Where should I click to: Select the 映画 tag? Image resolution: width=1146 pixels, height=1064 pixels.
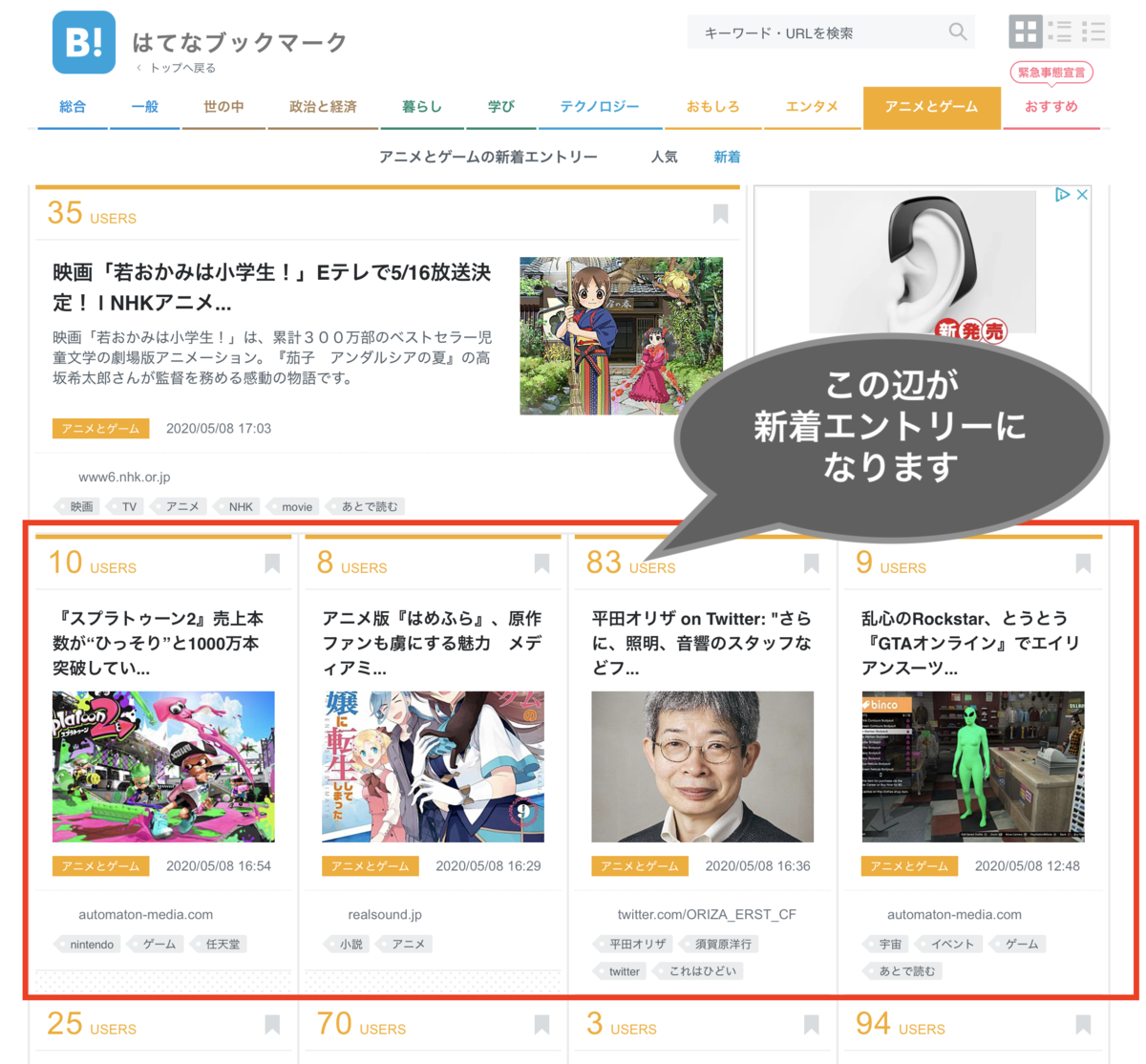(80, 506)
